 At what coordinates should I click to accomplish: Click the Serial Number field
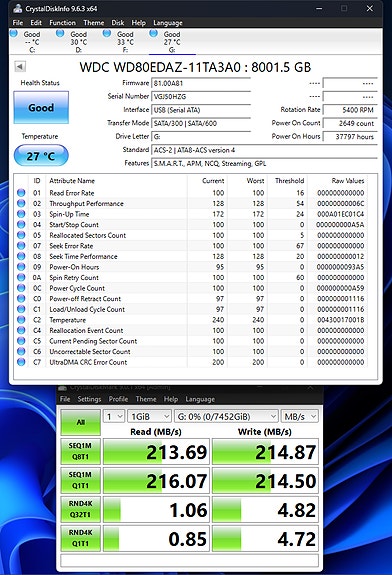201,96
